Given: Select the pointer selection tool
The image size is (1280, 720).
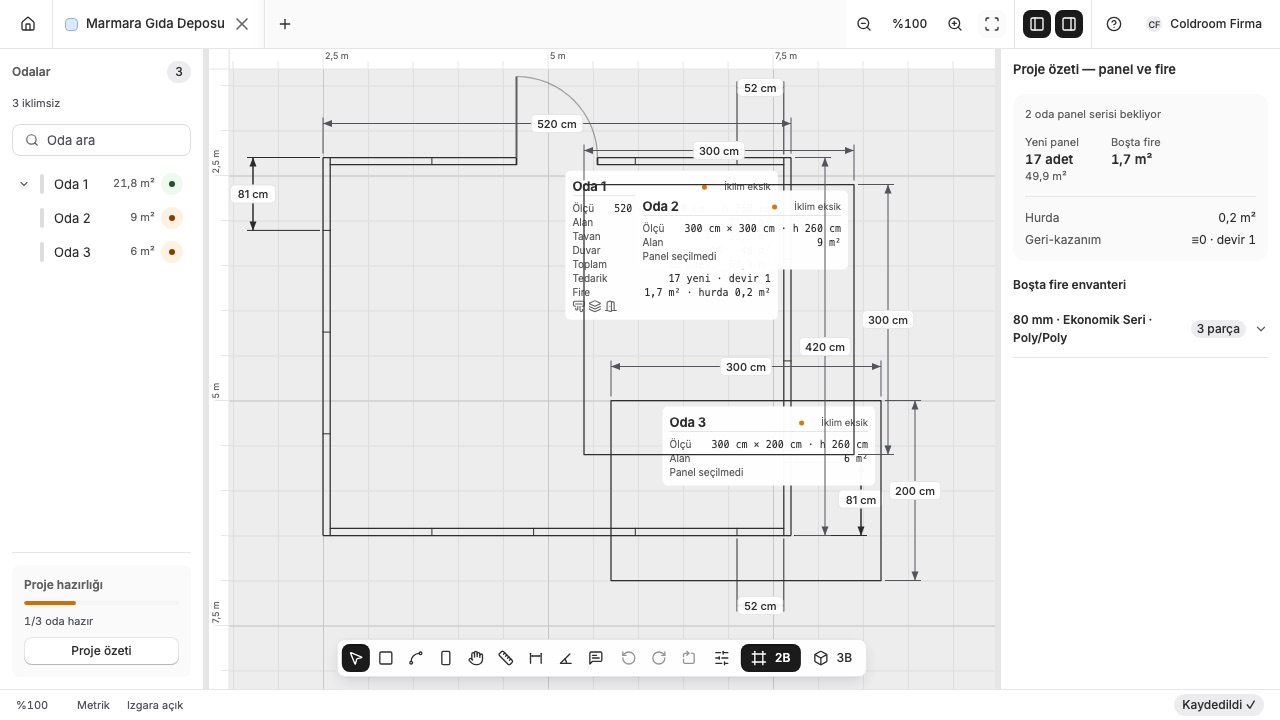Looking at the screenshot, I should pyautogui.click(x=356, y=658).
